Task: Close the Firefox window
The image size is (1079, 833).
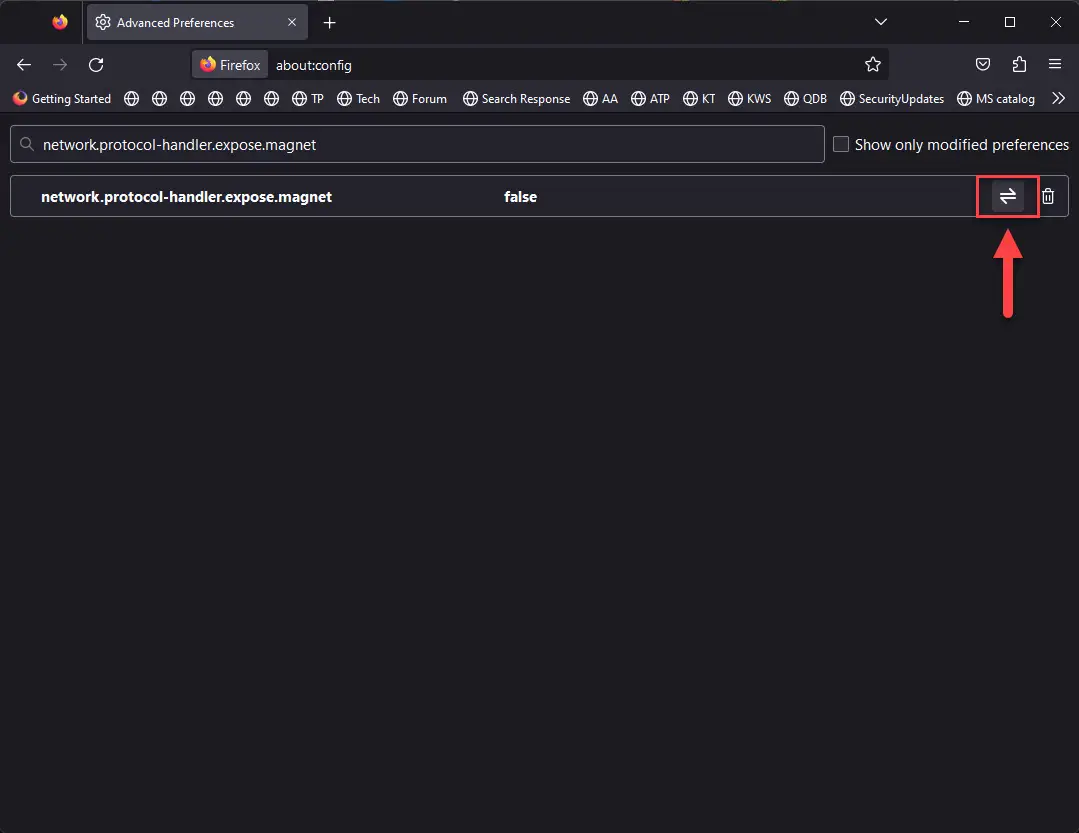Action: click(1056, 22)
